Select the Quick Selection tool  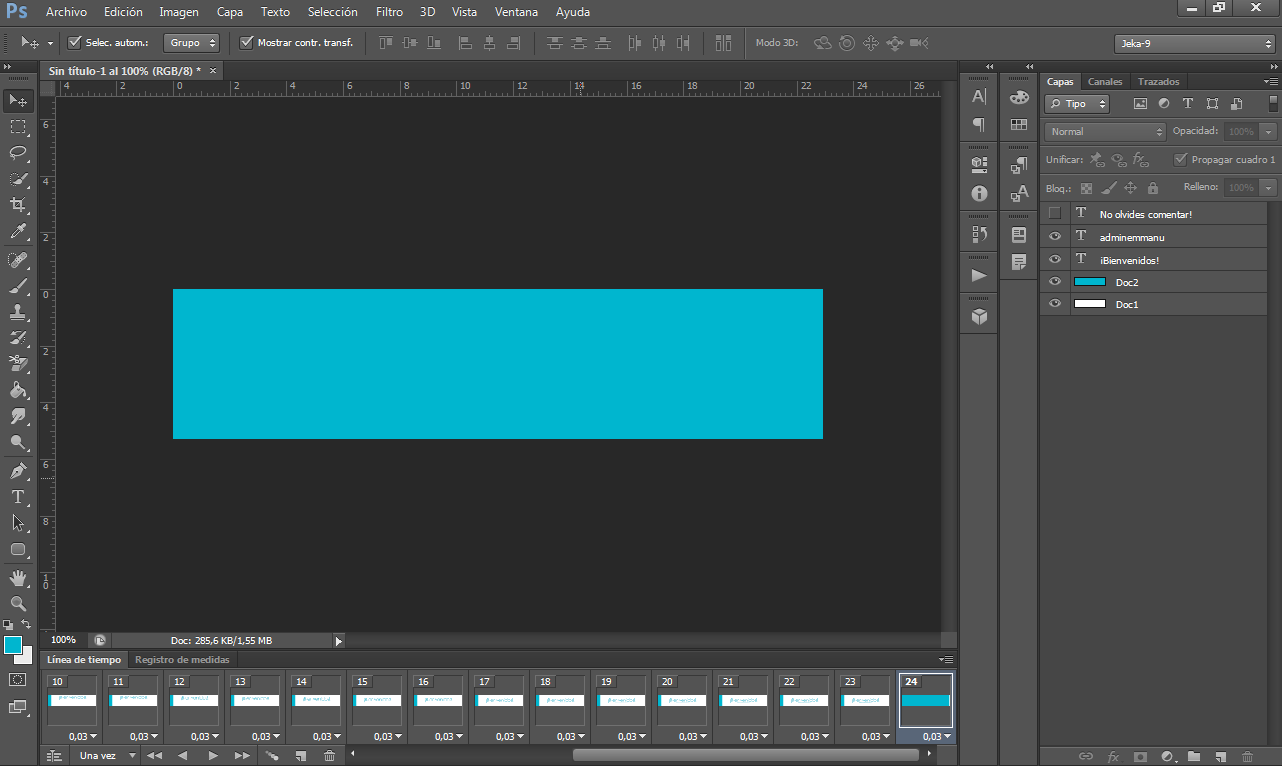coord(18,179)
